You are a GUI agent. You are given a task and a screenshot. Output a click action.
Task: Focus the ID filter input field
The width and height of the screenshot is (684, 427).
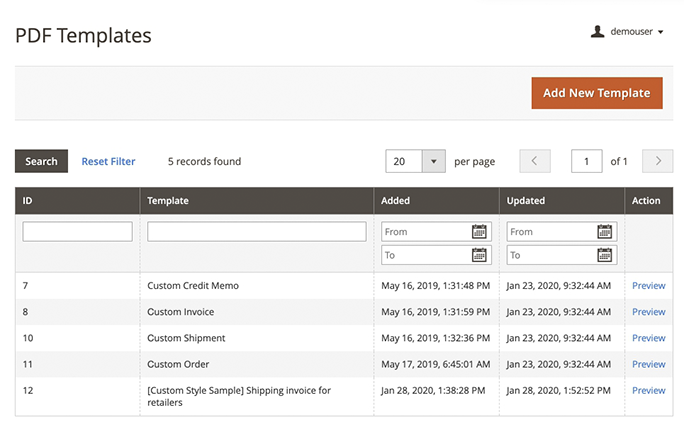(x=78, y=232)
